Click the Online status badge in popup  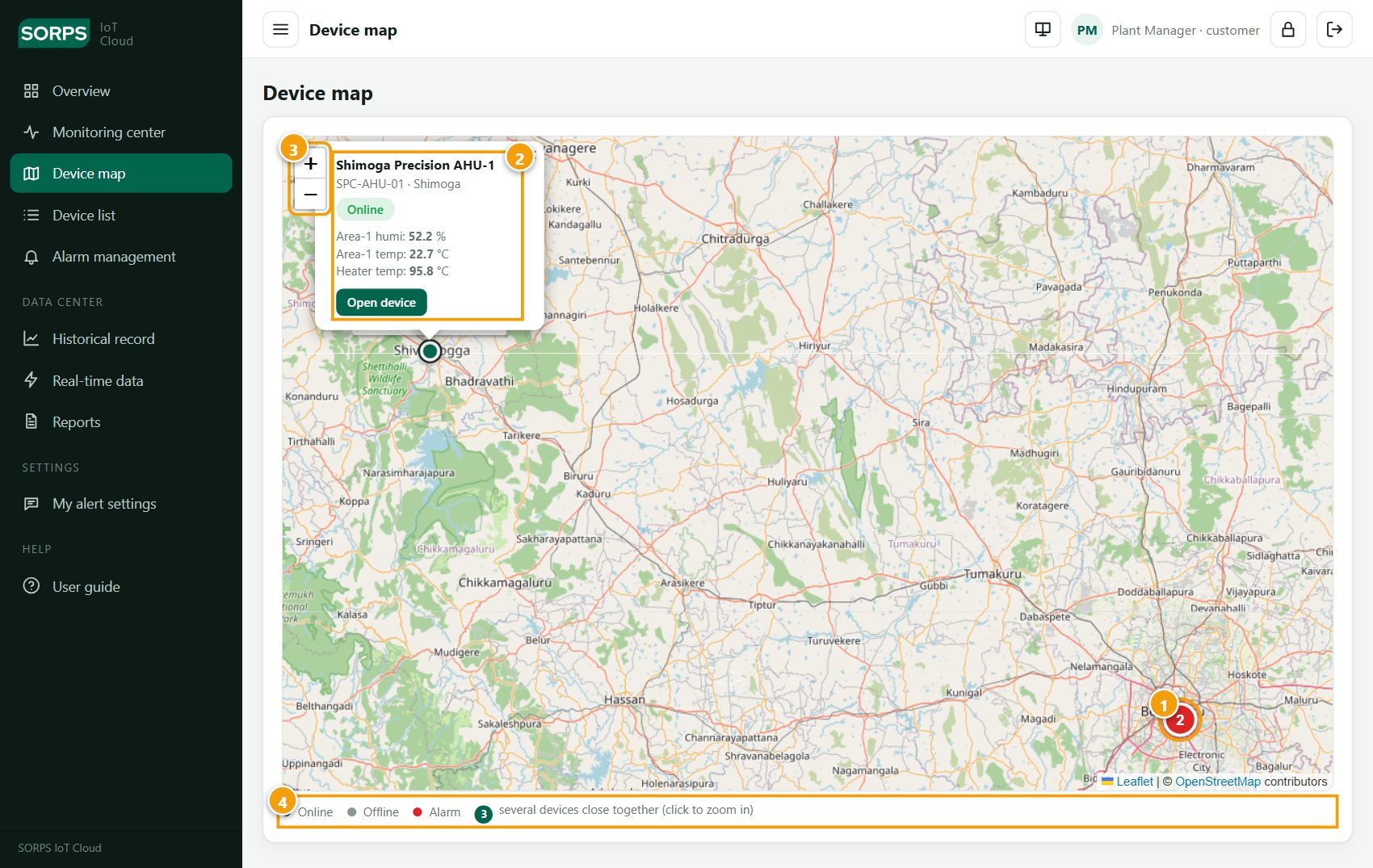(365, 210)
